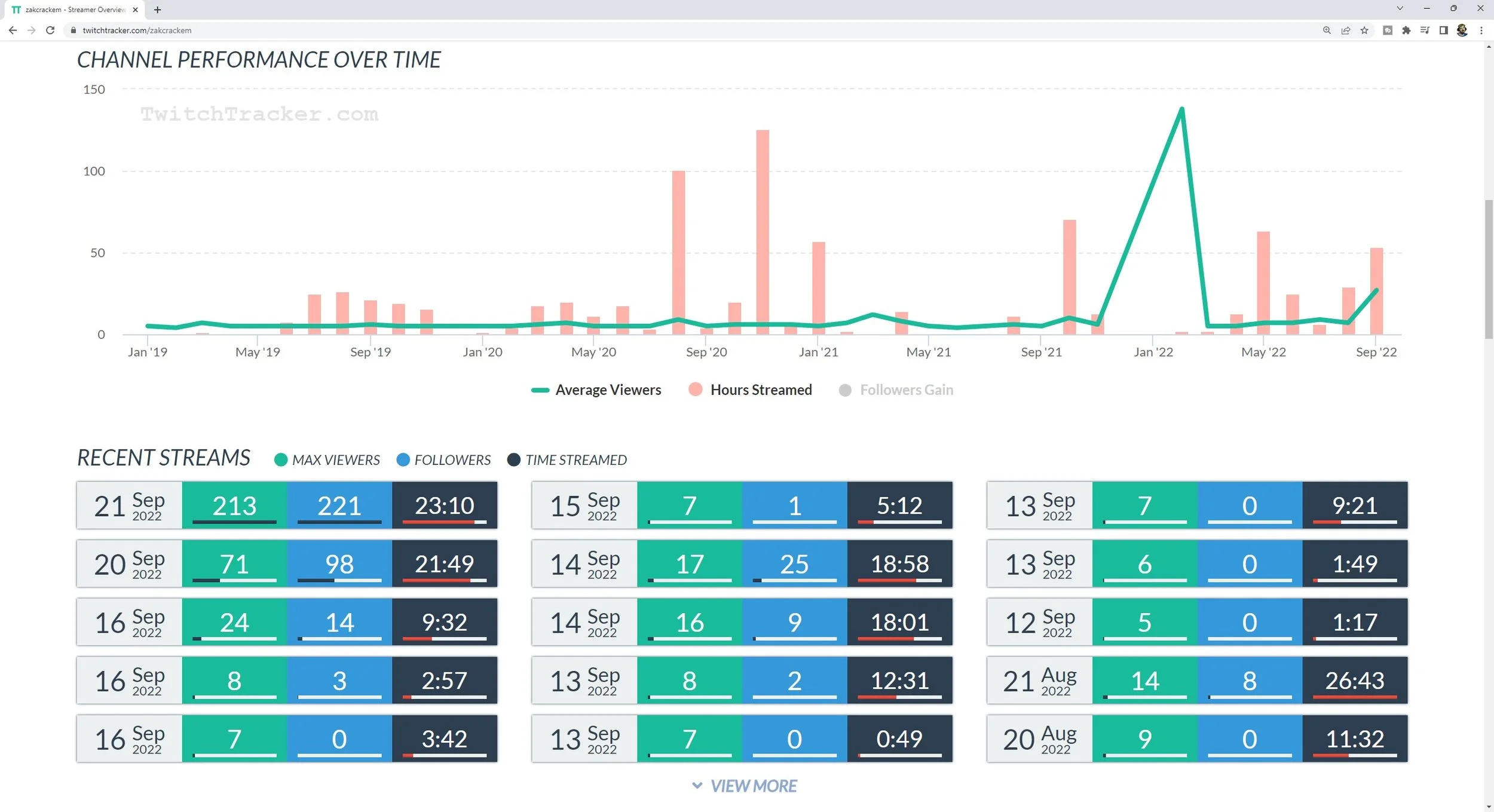Click the TIME STREAMED dark color dot
The width and height of the screenshot is (1494, 812).
coord(513,460)
